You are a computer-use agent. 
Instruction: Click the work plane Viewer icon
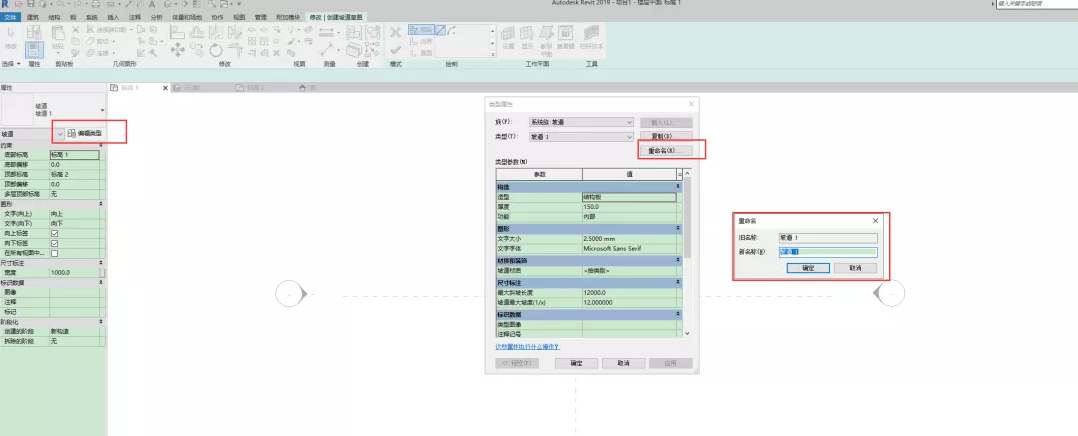[566, 34]
